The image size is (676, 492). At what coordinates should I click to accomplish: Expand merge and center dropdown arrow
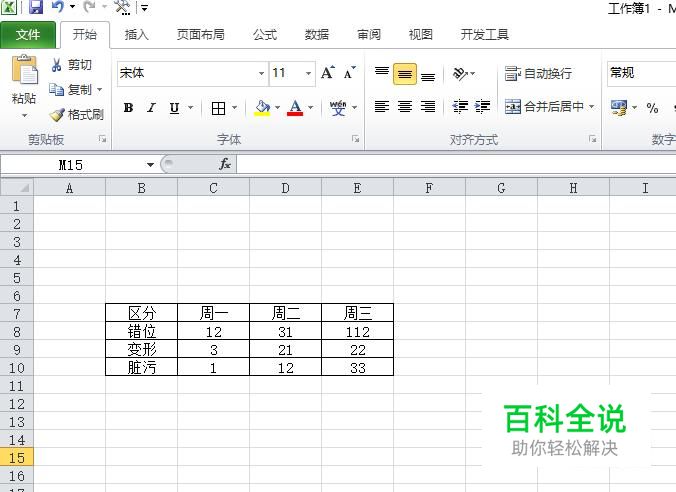tap(591, 106)
